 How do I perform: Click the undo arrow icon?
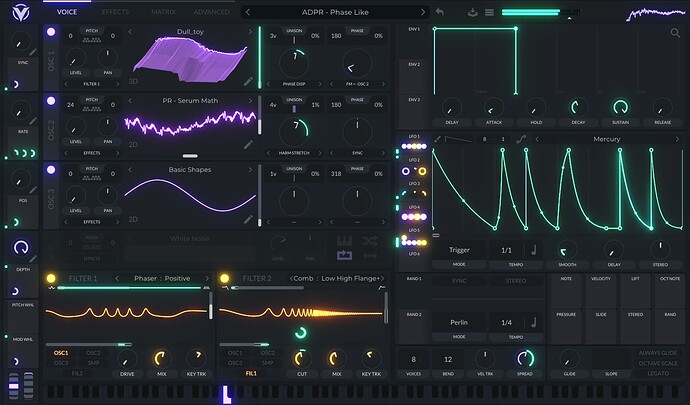(440, 12)
